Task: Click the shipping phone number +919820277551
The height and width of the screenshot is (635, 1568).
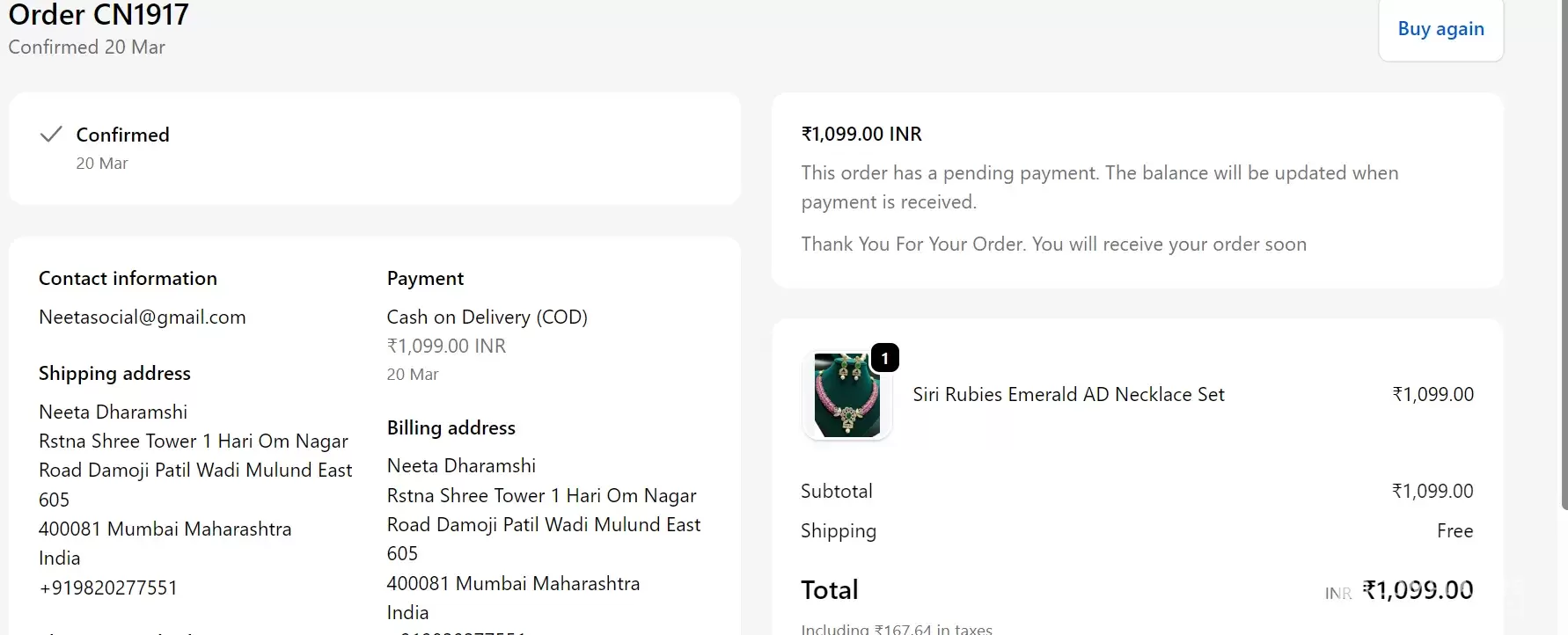Action: 108,588
